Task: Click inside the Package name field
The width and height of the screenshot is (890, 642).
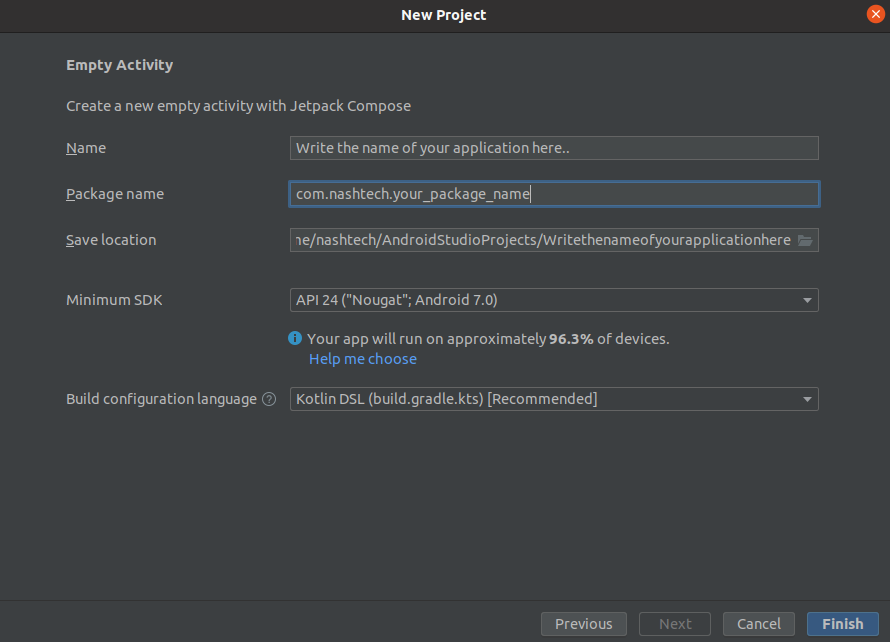Action: click(553, 194)
